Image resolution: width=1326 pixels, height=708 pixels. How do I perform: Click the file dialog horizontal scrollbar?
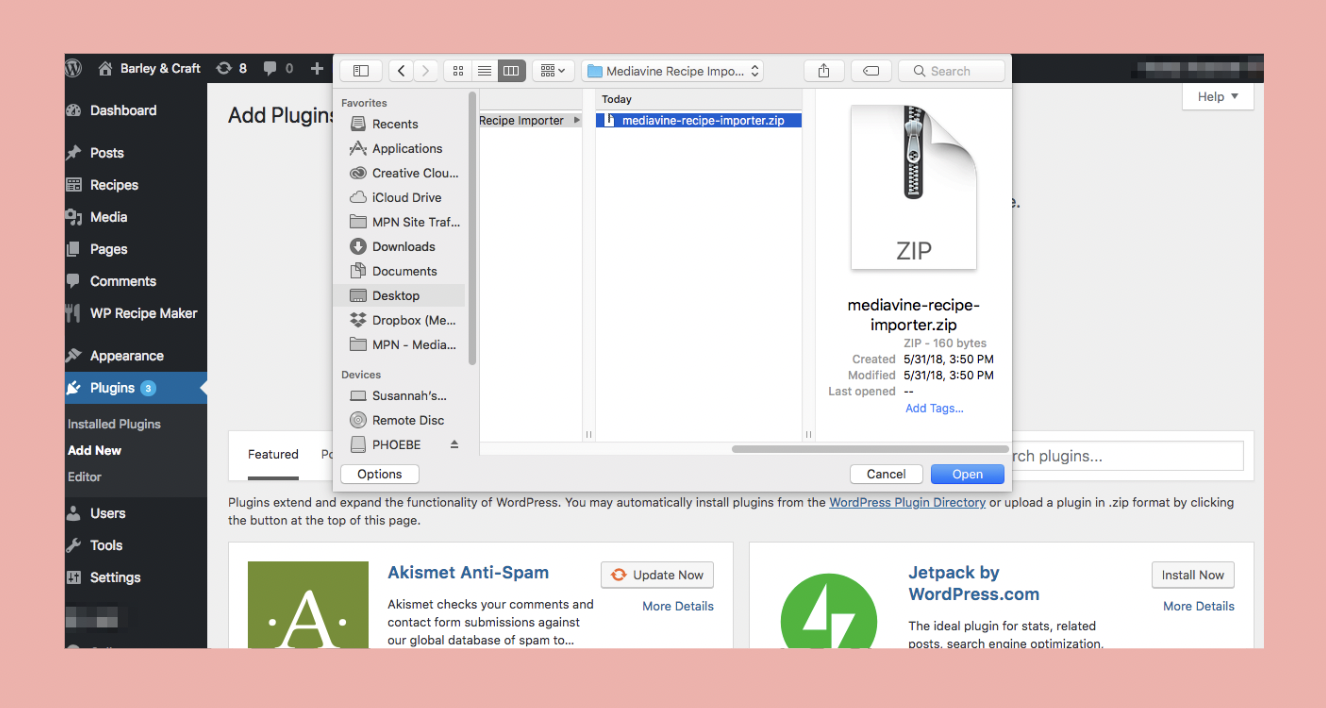click(870, 449)
